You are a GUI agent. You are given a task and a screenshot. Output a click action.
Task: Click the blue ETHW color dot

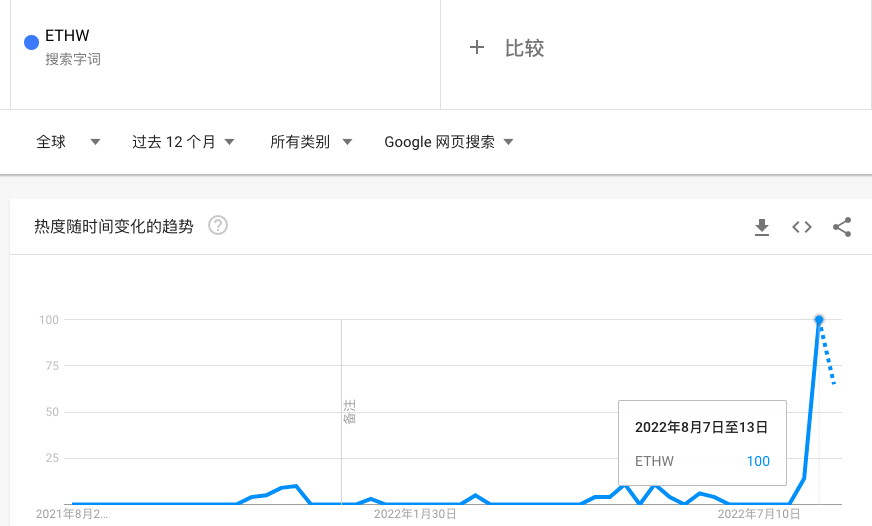[31, 41]
